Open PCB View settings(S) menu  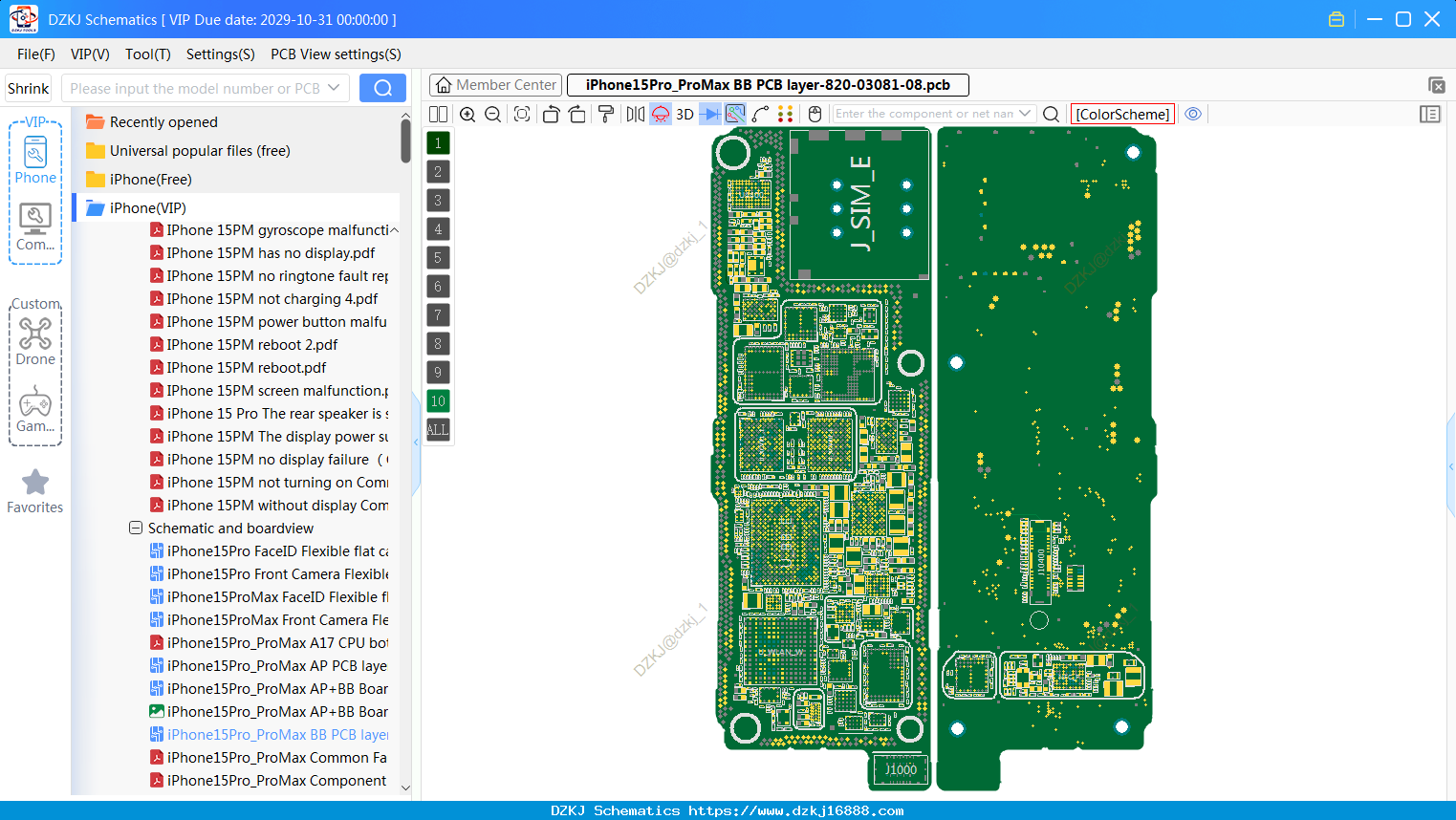(x=336, y=54)
